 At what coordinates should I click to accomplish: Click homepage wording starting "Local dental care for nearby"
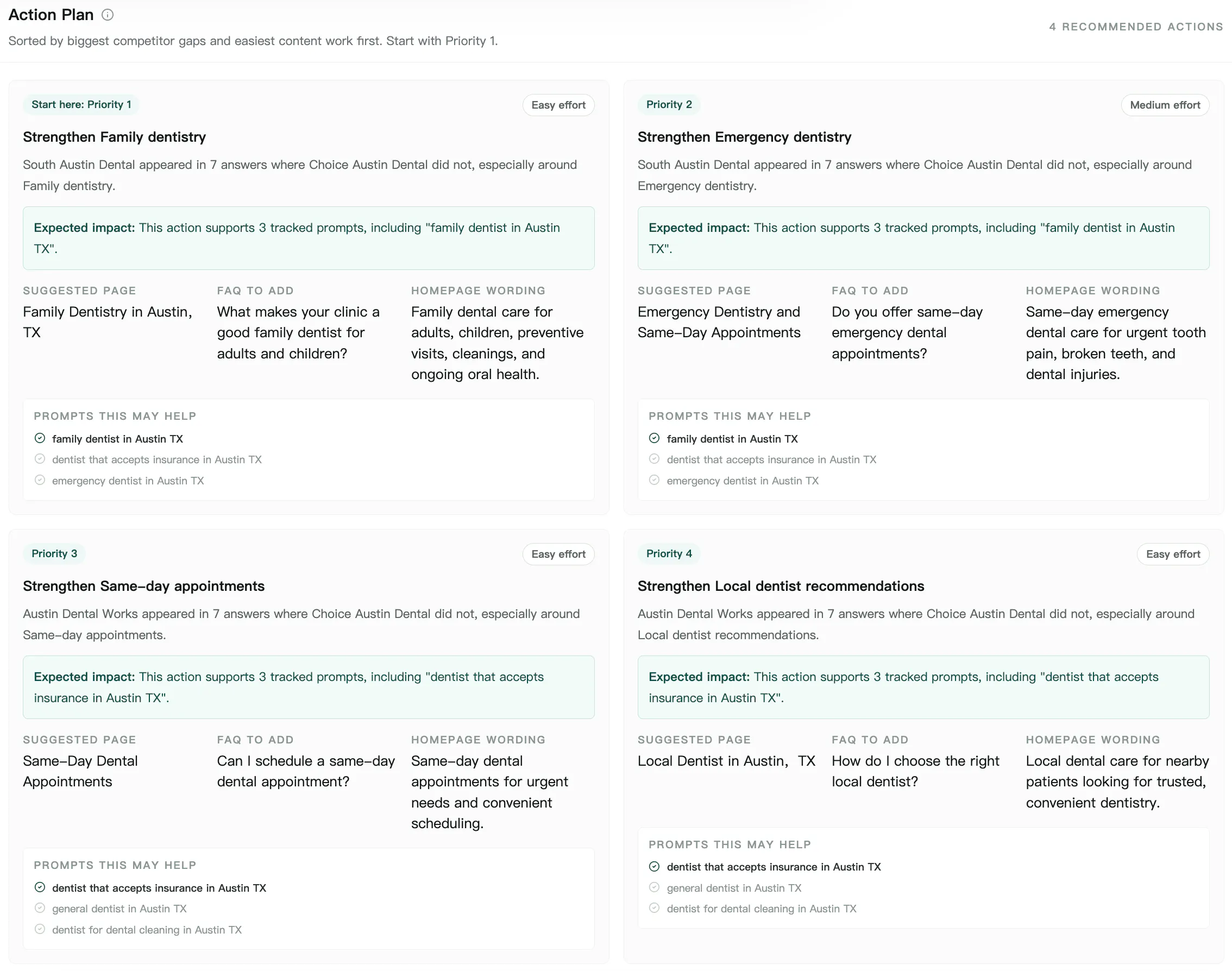[x=1117, y=781]
